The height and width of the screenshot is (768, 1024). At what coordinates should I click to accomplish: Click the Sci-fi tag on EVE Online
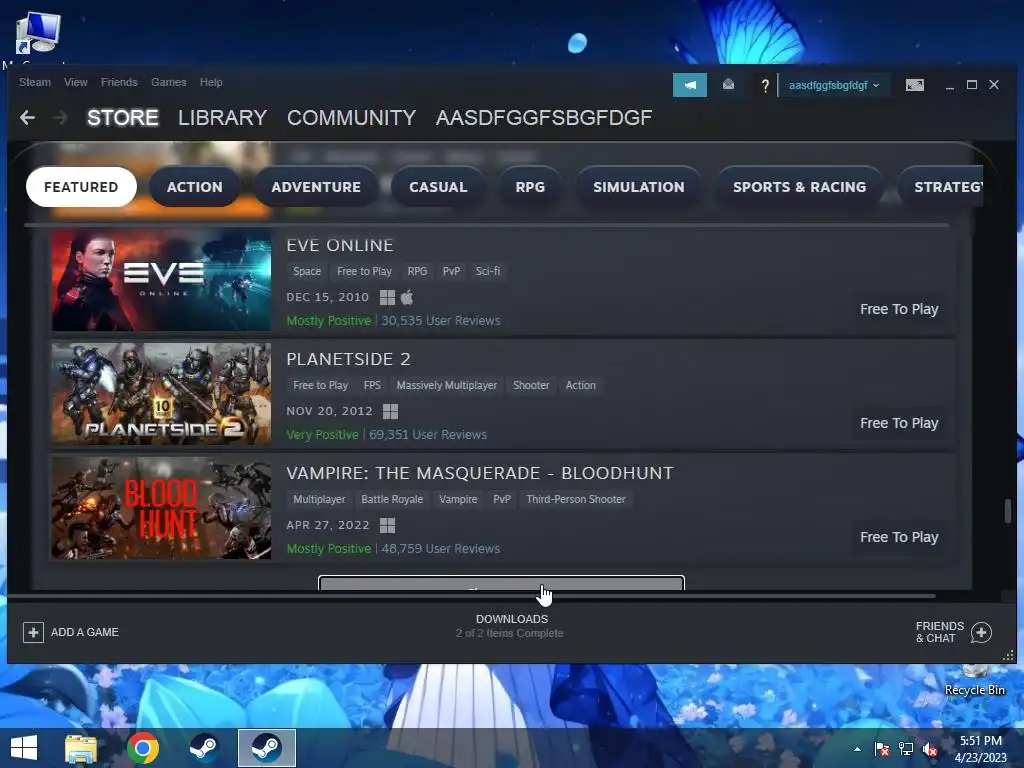488,271
